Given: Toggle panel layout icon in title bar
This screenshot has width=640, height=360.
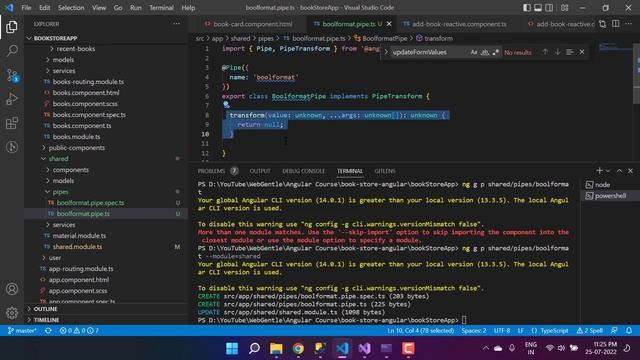Looking at the screenshot, I should coord(538,8).
